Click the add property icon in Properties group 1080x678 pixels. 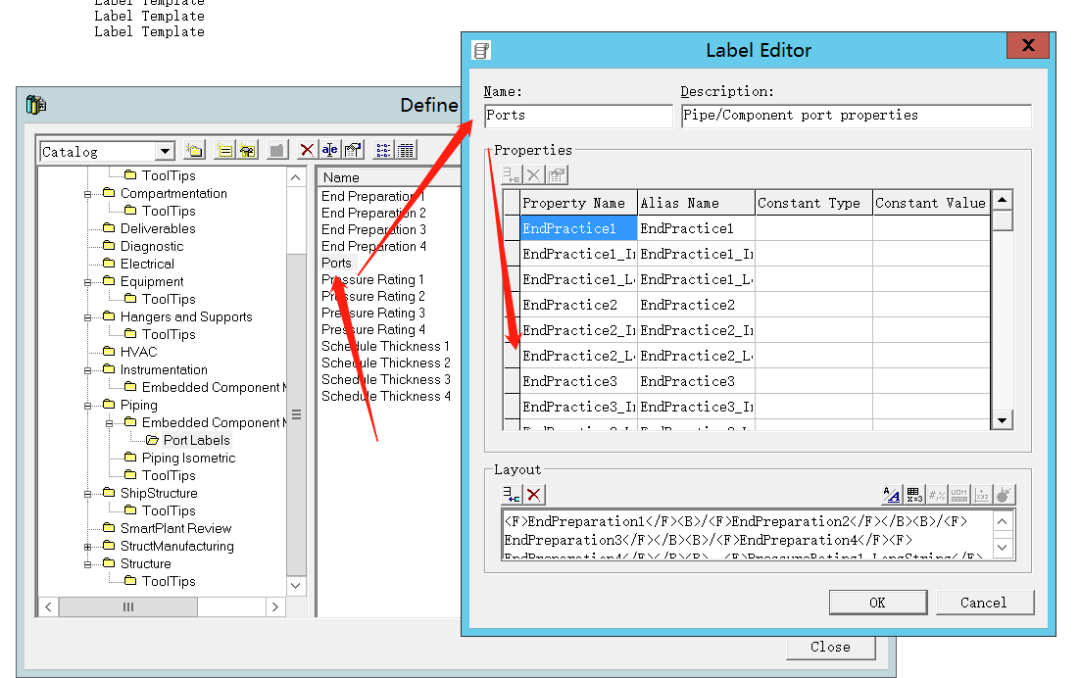511,175
